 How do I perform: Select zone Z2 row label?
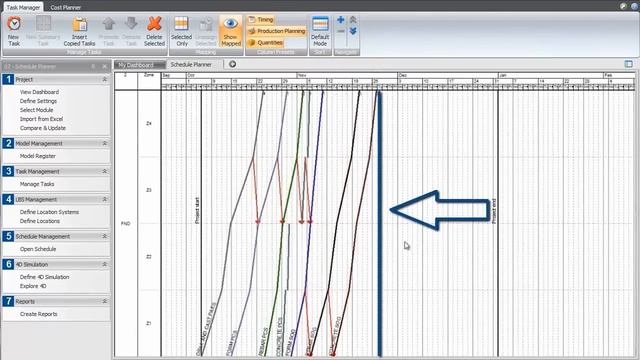pyautogui.click(x=149, y=257)
